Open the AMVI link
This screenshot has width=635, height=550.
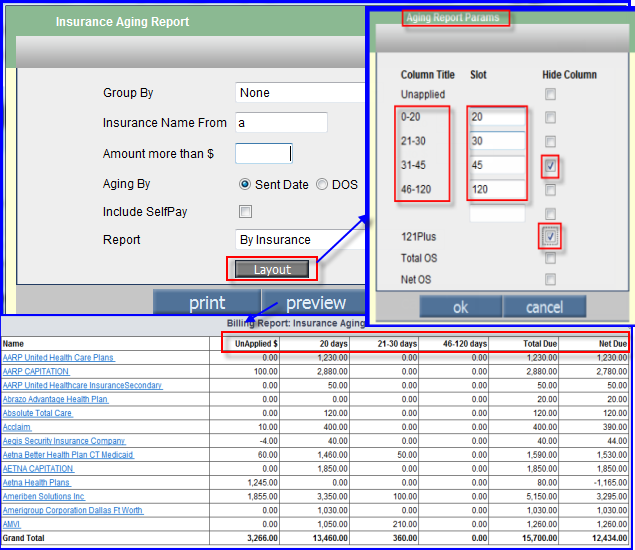11,524
